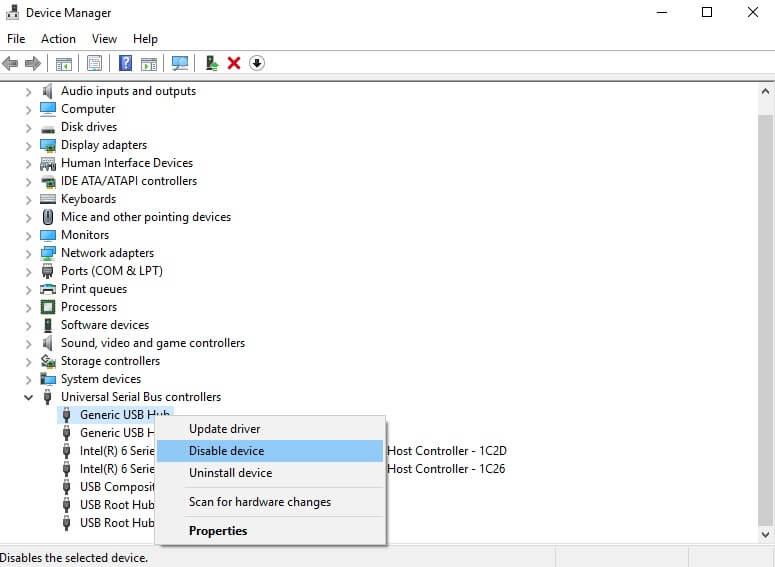Click the IDE ATA/ATAPI controllers icon
The width and height of the screenshot is (775, 567).
(x=48, y=181)
